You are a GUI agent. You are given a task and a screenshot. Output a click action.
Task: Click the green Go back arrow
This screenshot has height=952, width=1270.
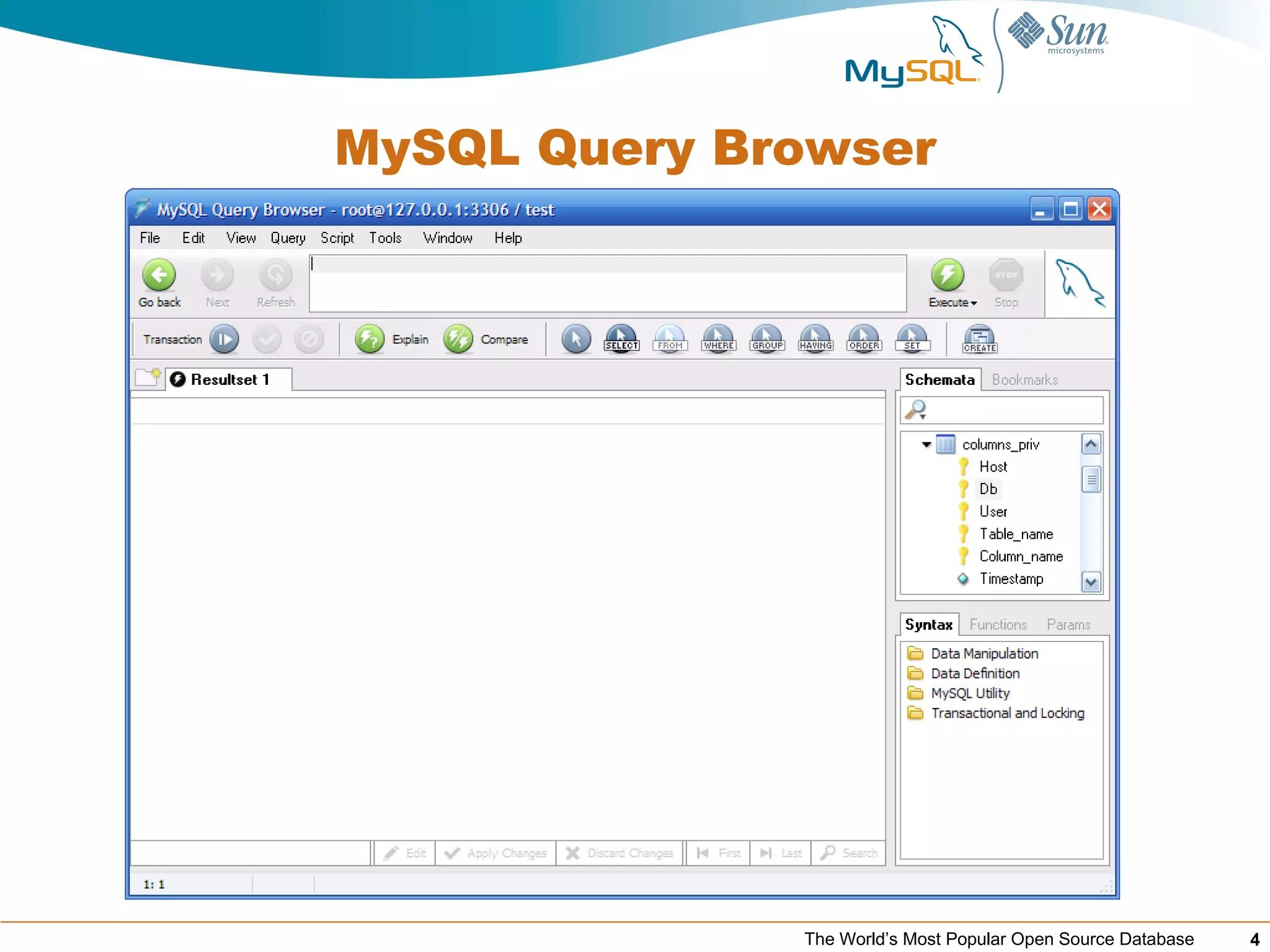pos(159,275)
